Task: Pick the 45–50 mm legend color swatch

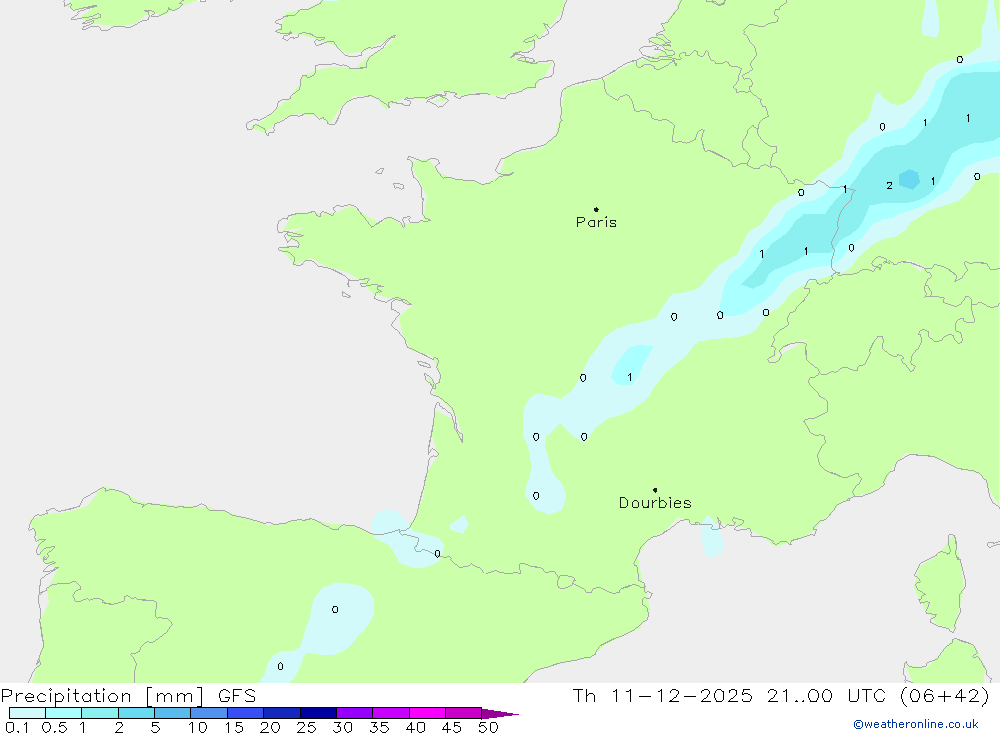Action: pos(464,713)
